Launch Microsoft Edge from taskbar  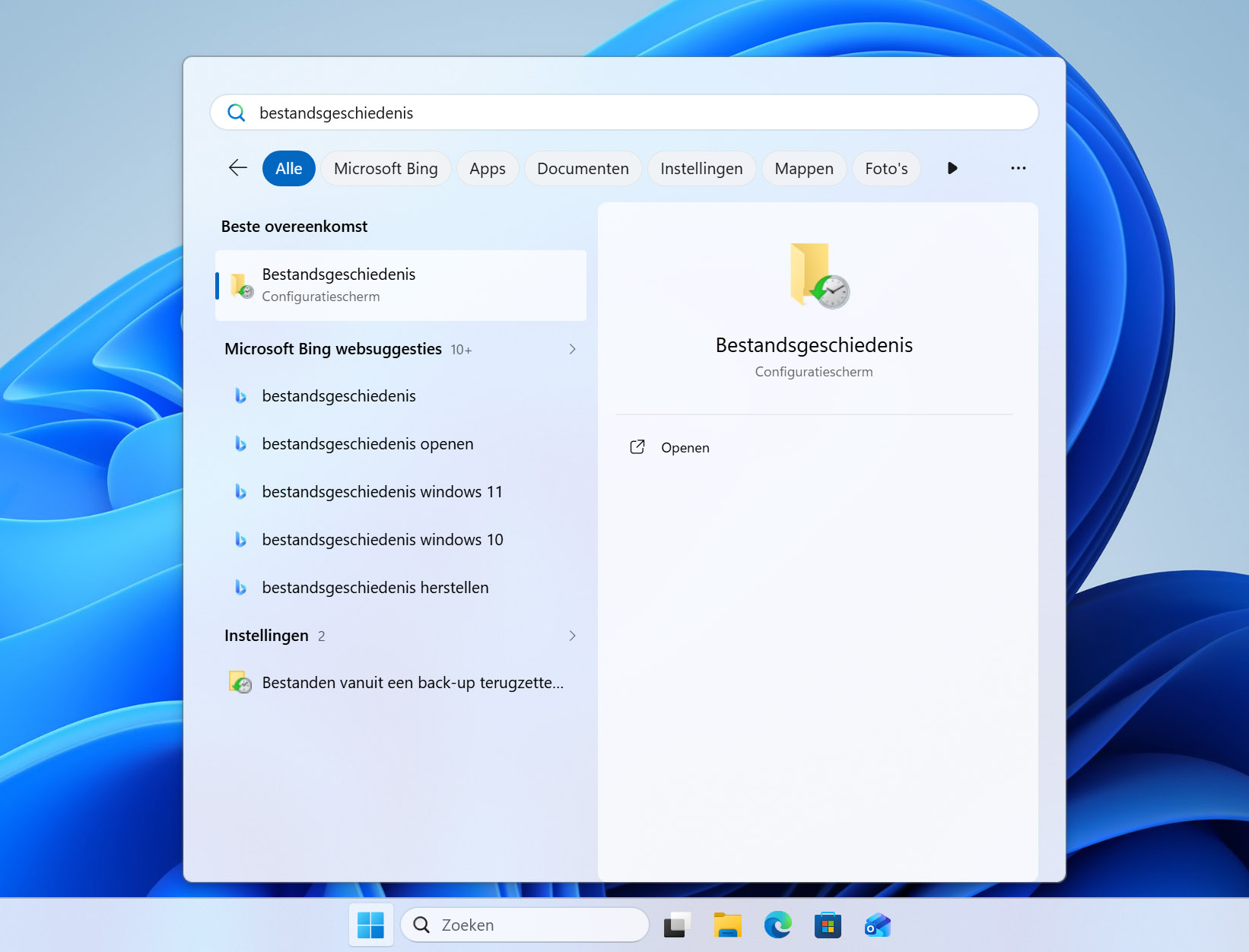(777, 925)
